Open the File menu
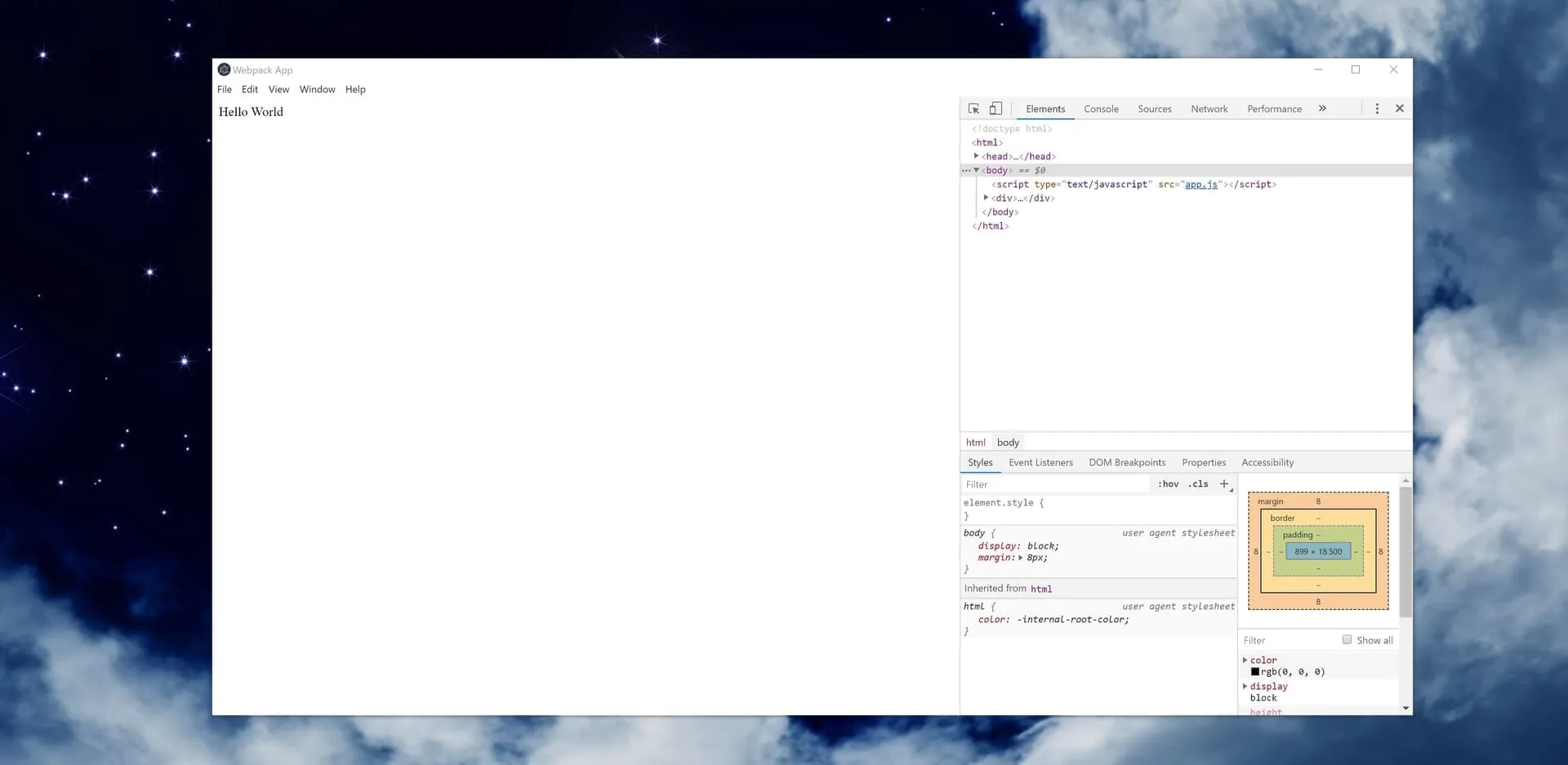1568x765 pixels. [225, 90]
